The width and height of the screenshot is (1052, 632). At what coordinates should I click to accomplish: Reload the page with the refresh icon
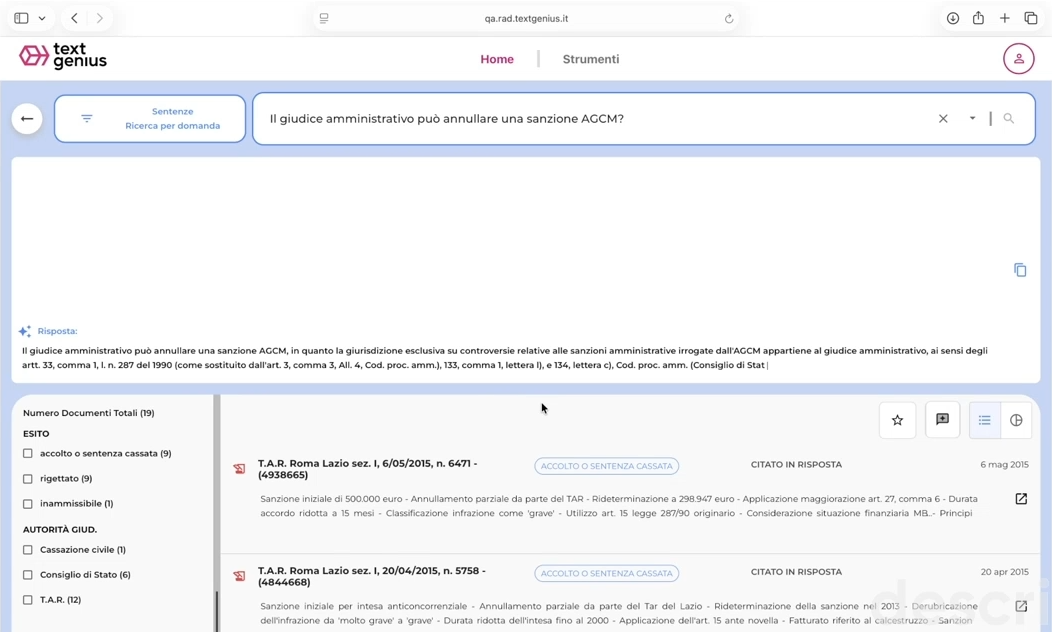[729, 18]
